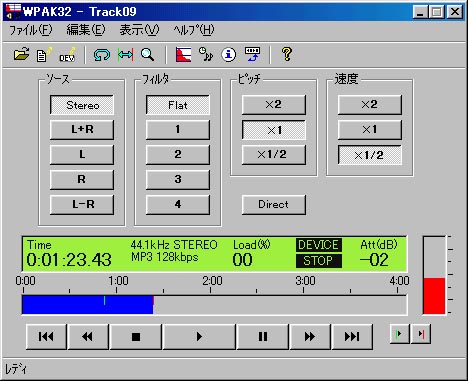Click the STOP status indicator
Viewport: 468px width, 381px height.
(x=319, y=261)
